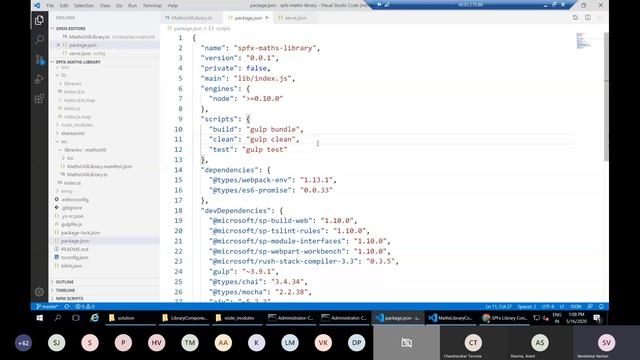Open the Windows Start menu
Image resolution: width=640 pixels, height=360 pixels.
[x=39, y=318]
